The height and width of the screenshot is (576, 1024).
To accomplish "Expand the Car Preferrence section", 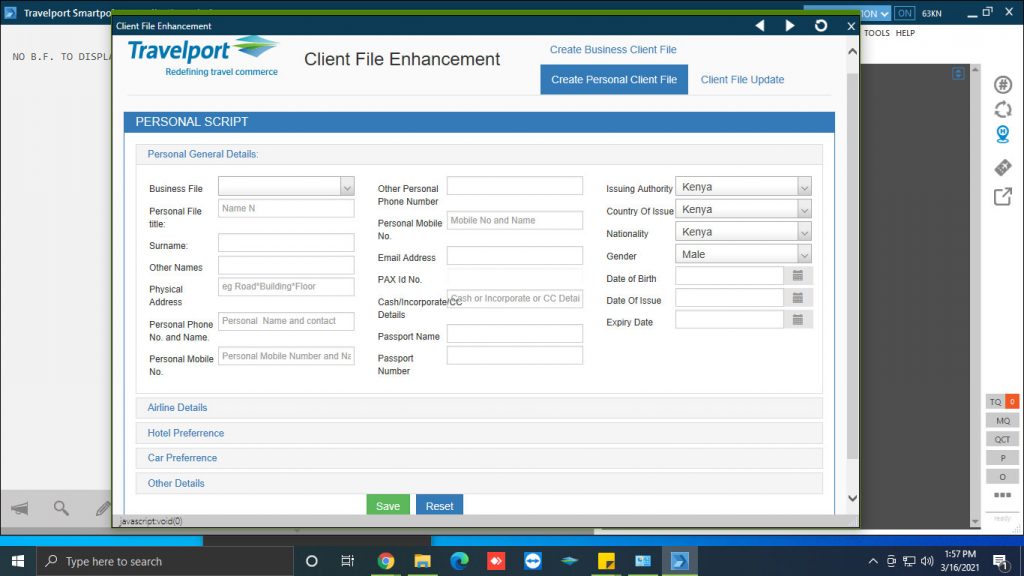I will pyautogui.click(x=479, y=458).
